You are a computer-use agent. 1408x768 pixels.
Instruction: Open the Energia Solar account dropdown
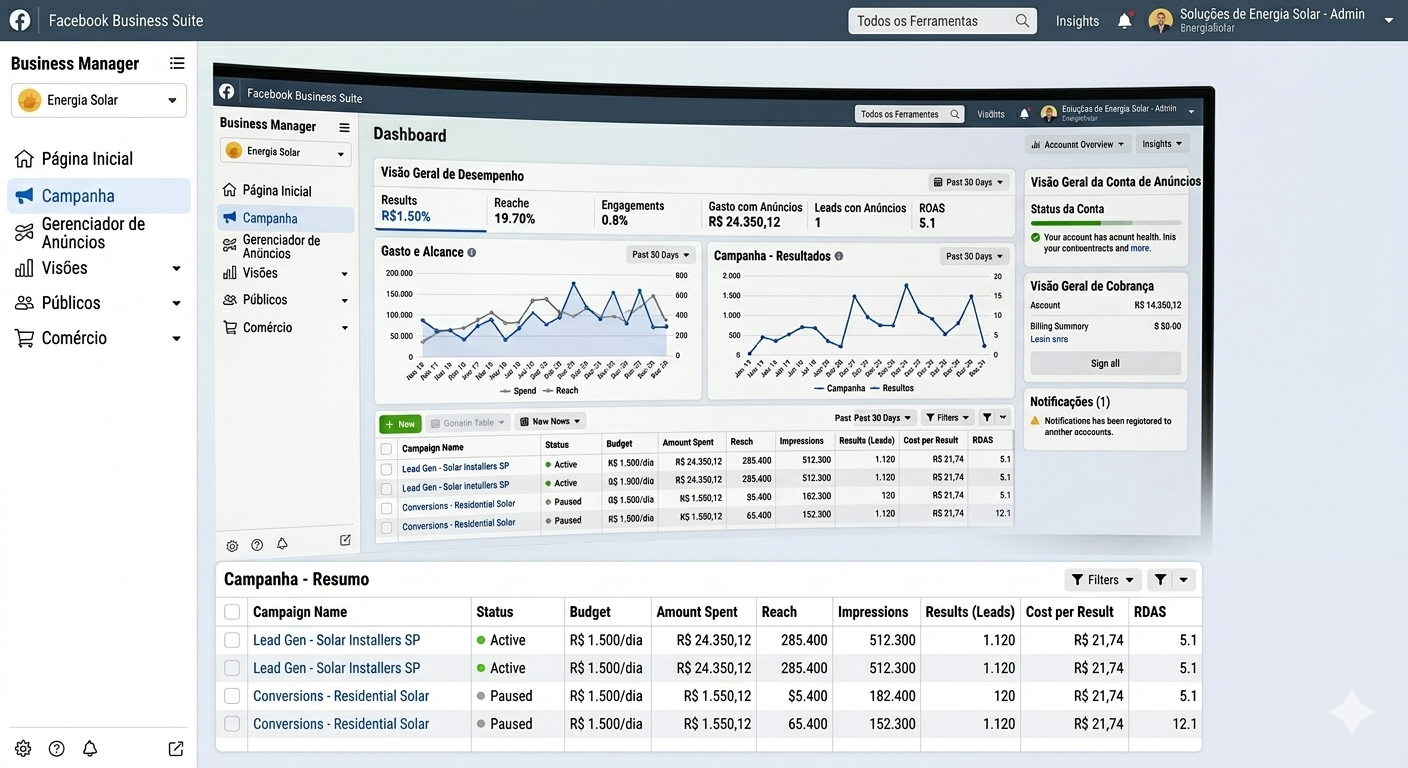(x=99, y=100)
